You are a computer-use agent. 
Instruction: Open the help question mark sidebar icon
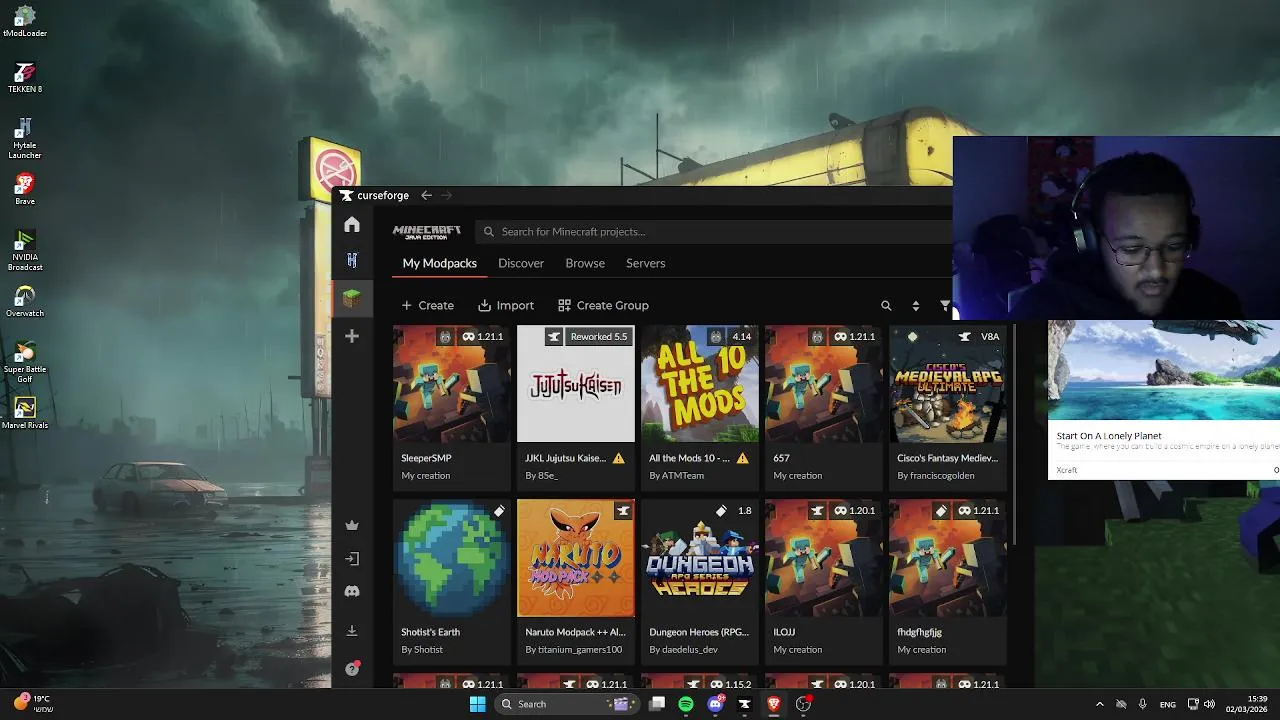352,669
